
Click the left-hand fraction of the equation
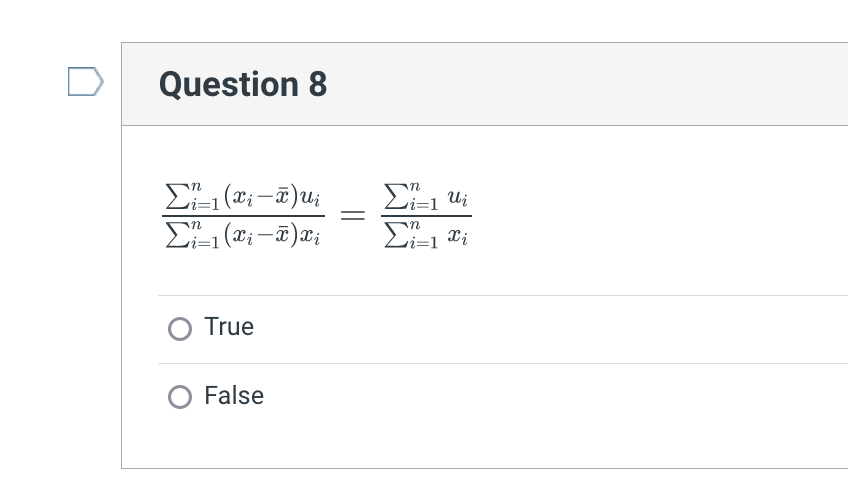coord(242,215)
